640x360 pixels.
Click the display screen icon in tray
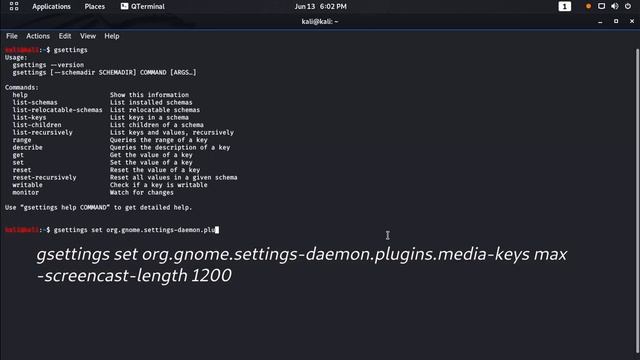601,6
